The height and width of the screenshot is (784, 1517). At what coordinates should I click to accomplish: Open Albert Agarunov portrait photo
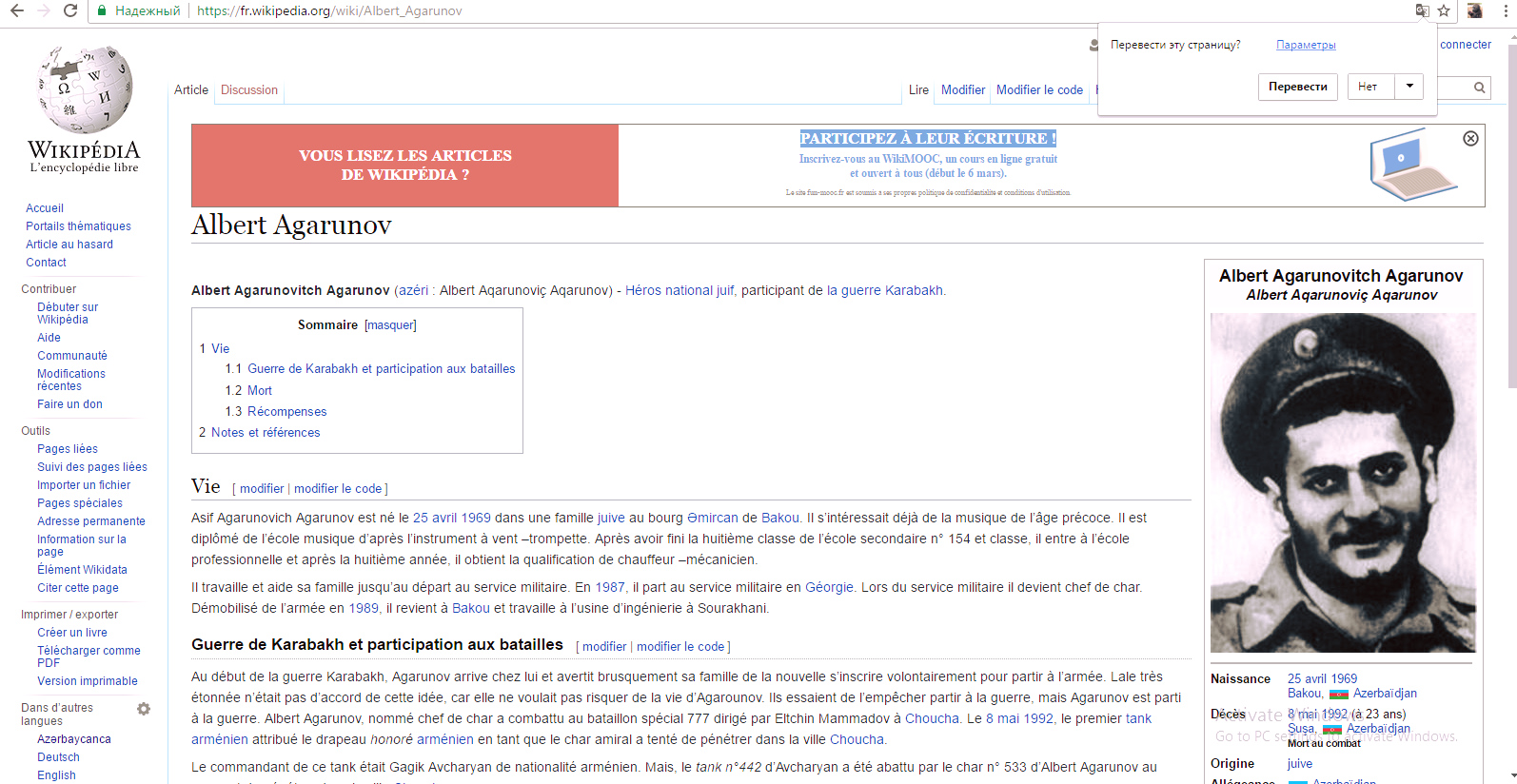(x=1343, y=482)
